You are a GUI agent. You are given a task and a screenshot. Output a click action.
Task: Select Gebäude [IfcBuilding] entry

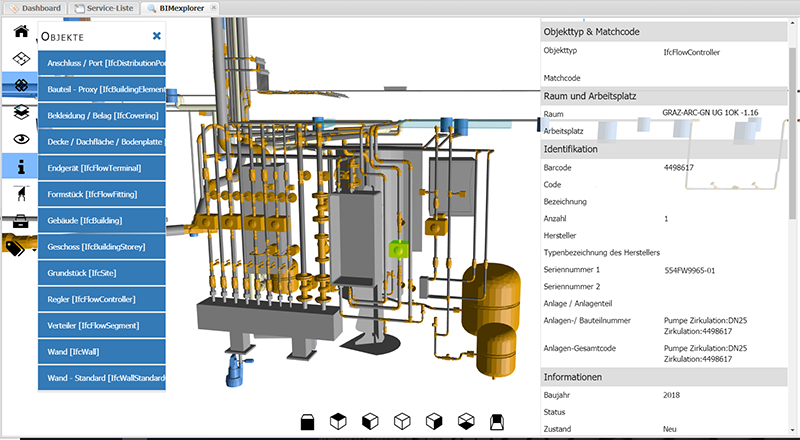point(102,221)
